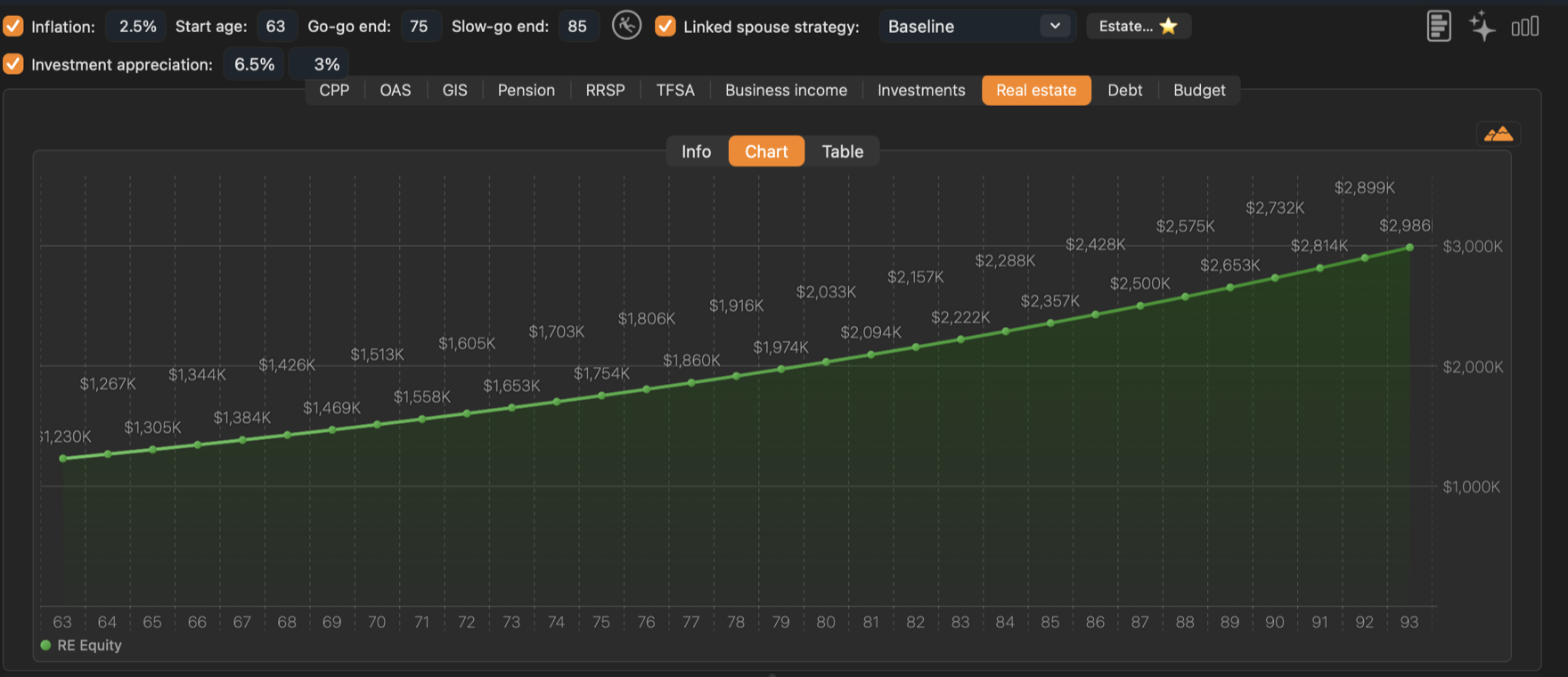Image resolution: width=1568 pixels, height=677 pixels.
Task: Toggle the Inflation checkbox
Action: [13, 26]
